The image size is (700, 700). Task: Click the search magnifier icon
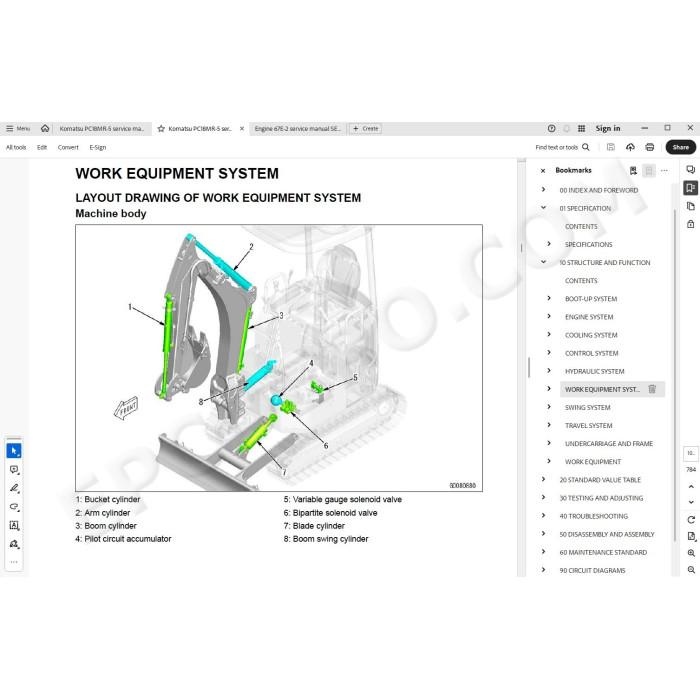586,147
